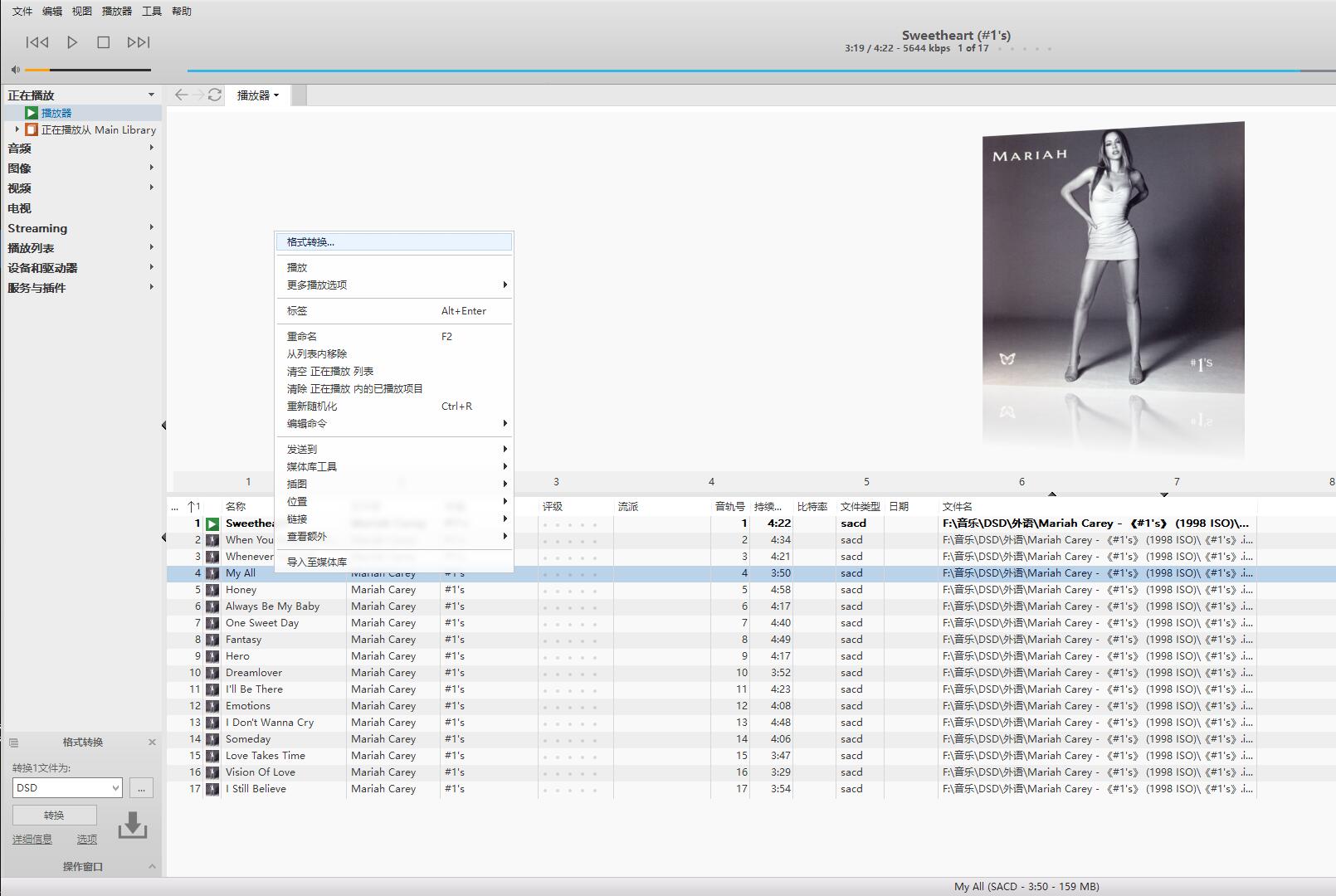Select the Honey track row
The width and height of the screenshot is (1336, 896).
pyautogui.click(x=751, y=590)
